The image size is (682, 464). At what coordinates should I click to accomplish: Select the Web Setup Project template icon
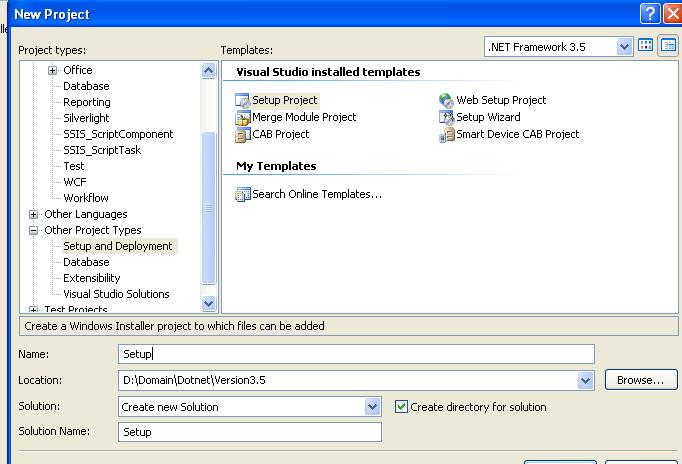(446, 100)
